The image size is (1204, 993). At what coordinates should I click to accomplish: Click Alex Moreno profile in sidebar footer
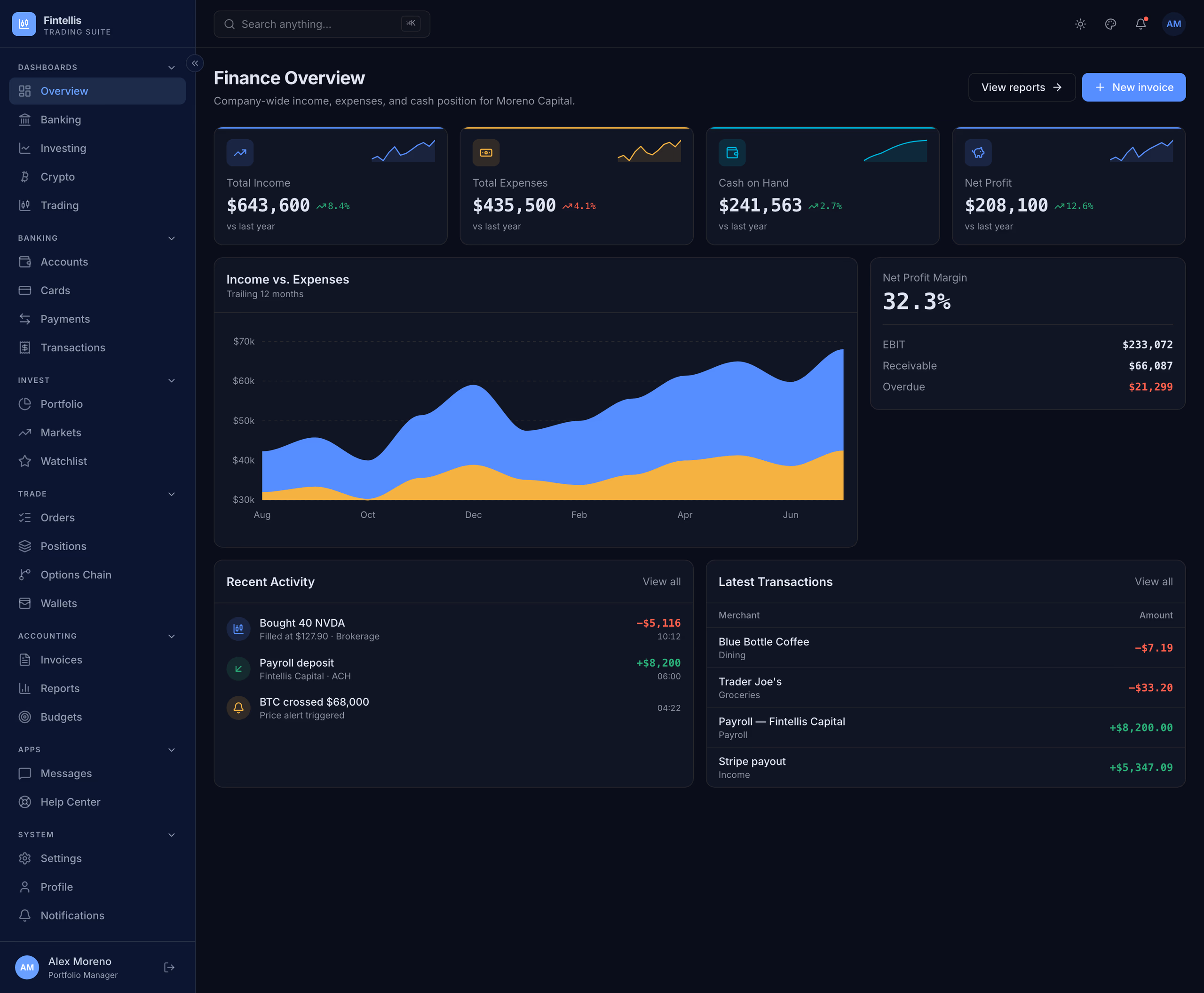(83, 967)
